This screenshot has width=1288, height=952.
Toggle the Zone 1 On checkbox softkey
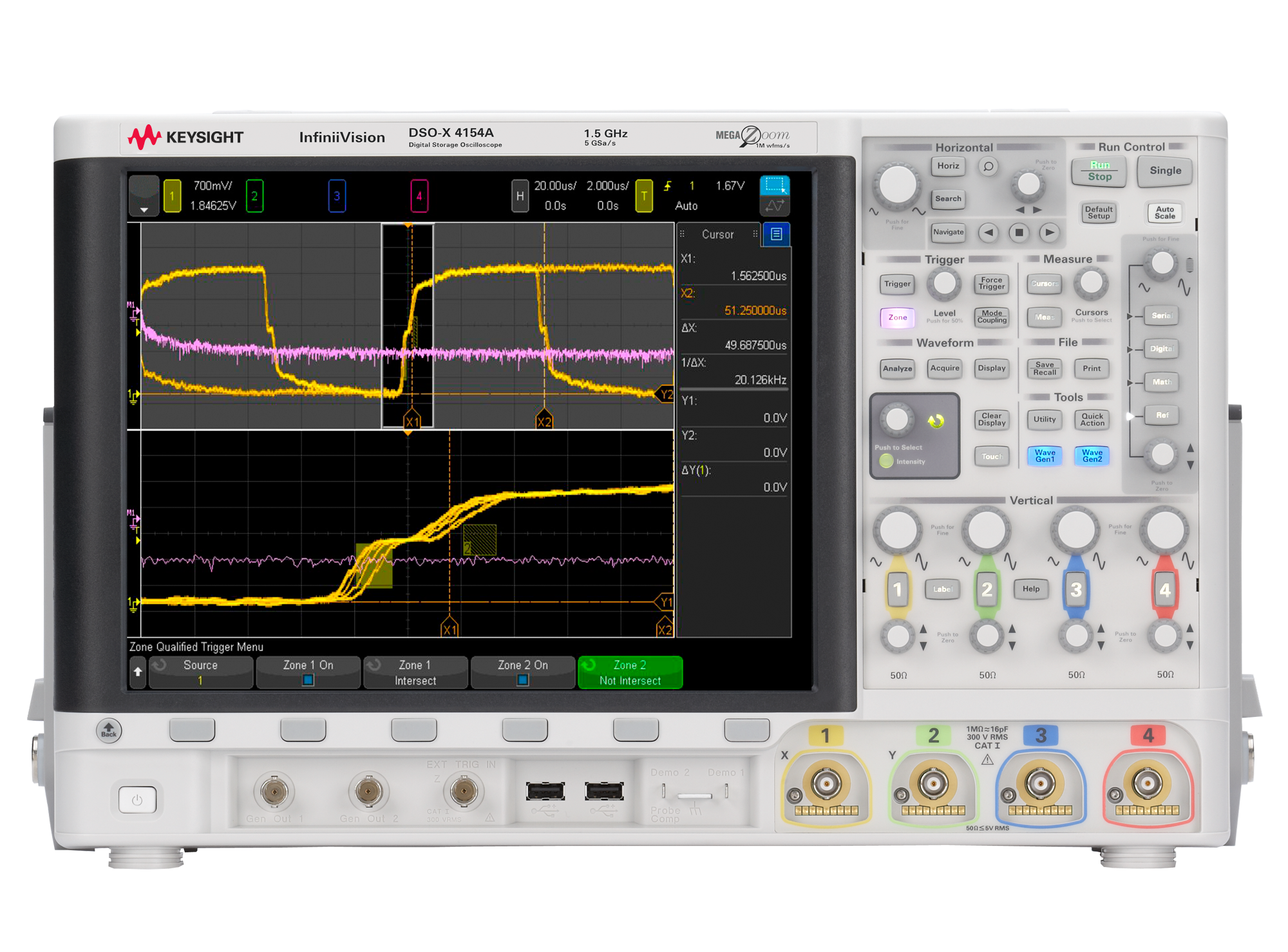coord(308,672)
